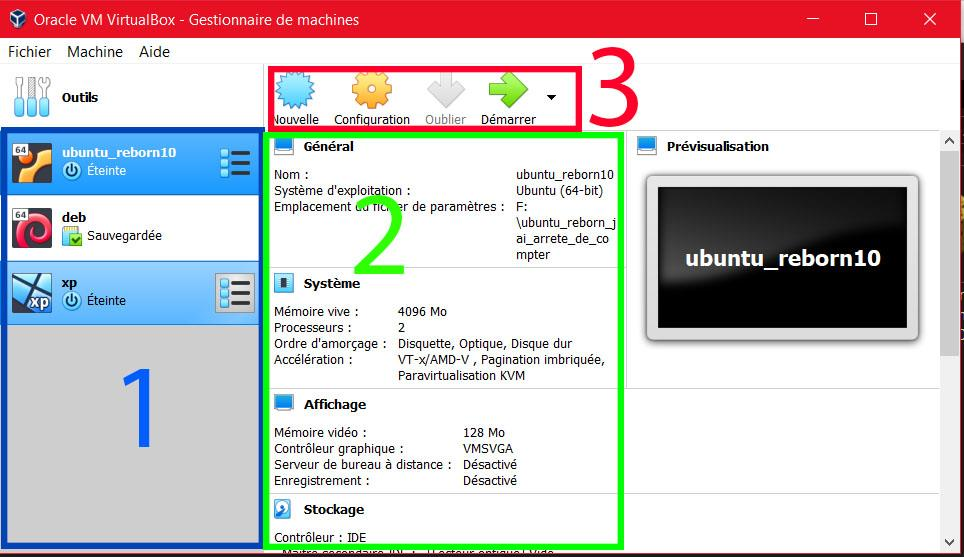964x557 pixels.
Task: Open the Outils tools icon
Action: tap(32, 97)
